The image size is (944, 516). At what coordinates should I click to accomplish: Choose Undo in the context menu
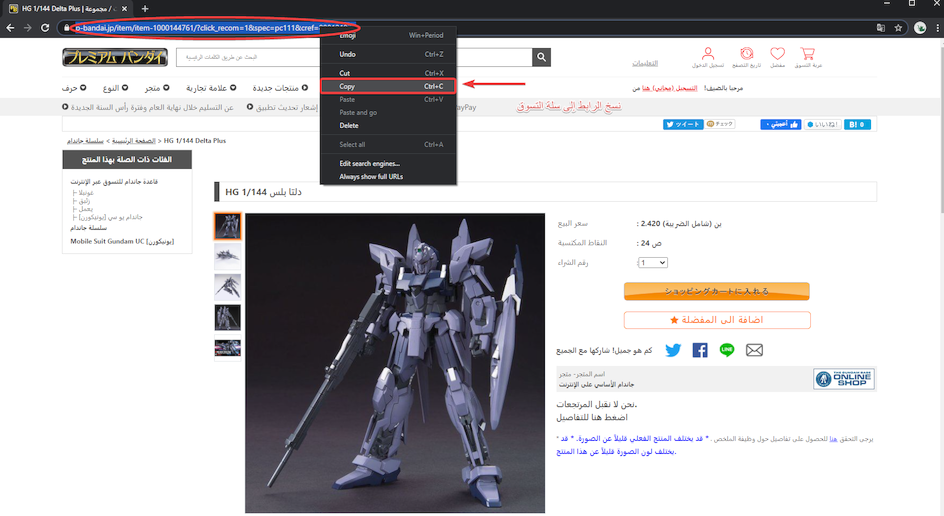pos(388,54)
